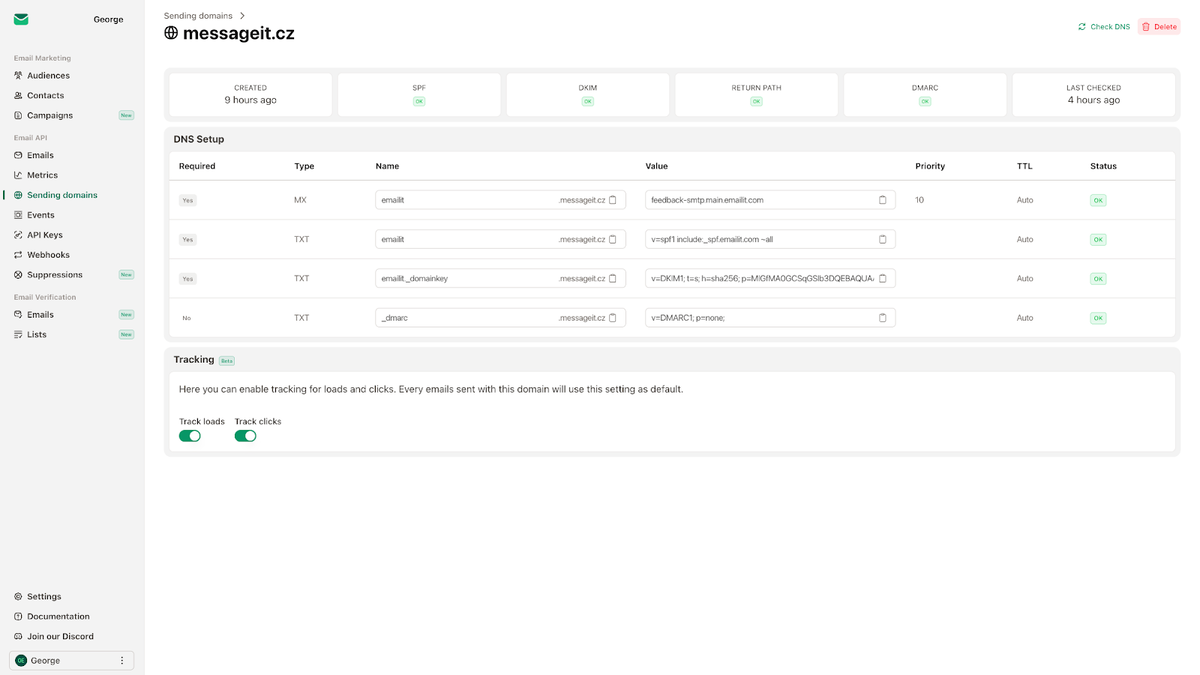Disable the Track loads switch
This screenshot has height=675, width=1200.
pos(190,435)
